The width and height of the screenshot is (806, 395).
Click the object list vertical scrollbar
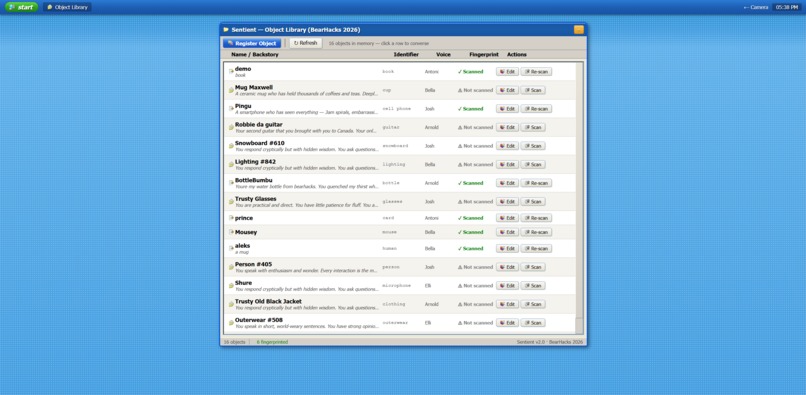click(x=579, y=198)
